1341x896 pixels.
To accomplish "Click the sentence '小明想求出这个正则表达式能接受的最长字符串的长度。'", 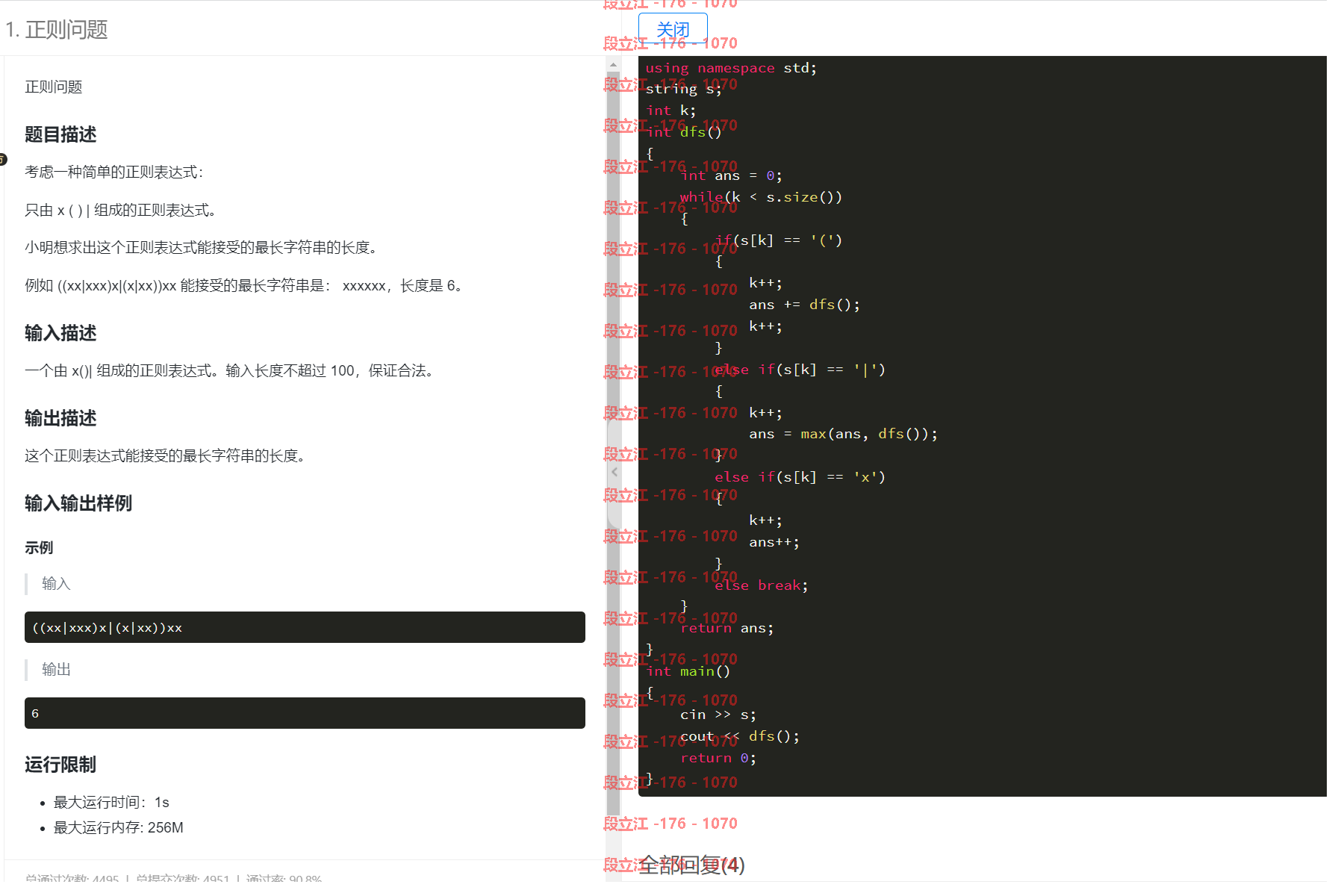I will coord(204,247).
